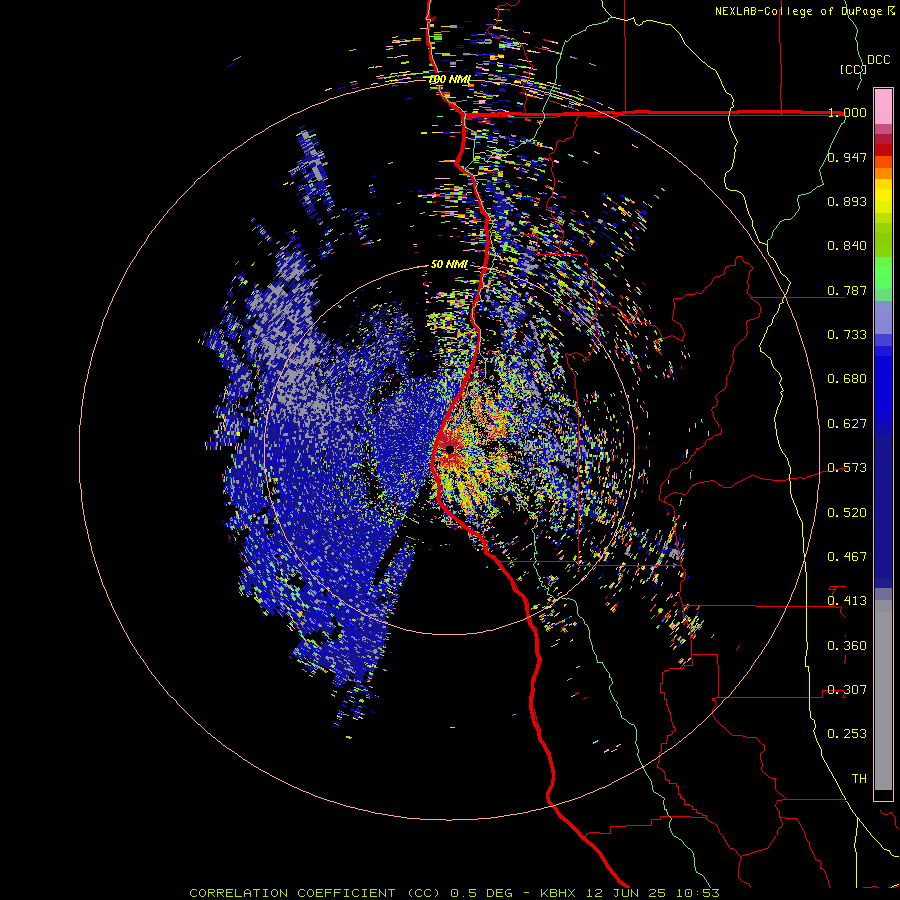Image resolution: width=900 pixels, height=900 pixels.
Task: Select the 0.627 scale value
Action: click(x=847, y=424)
